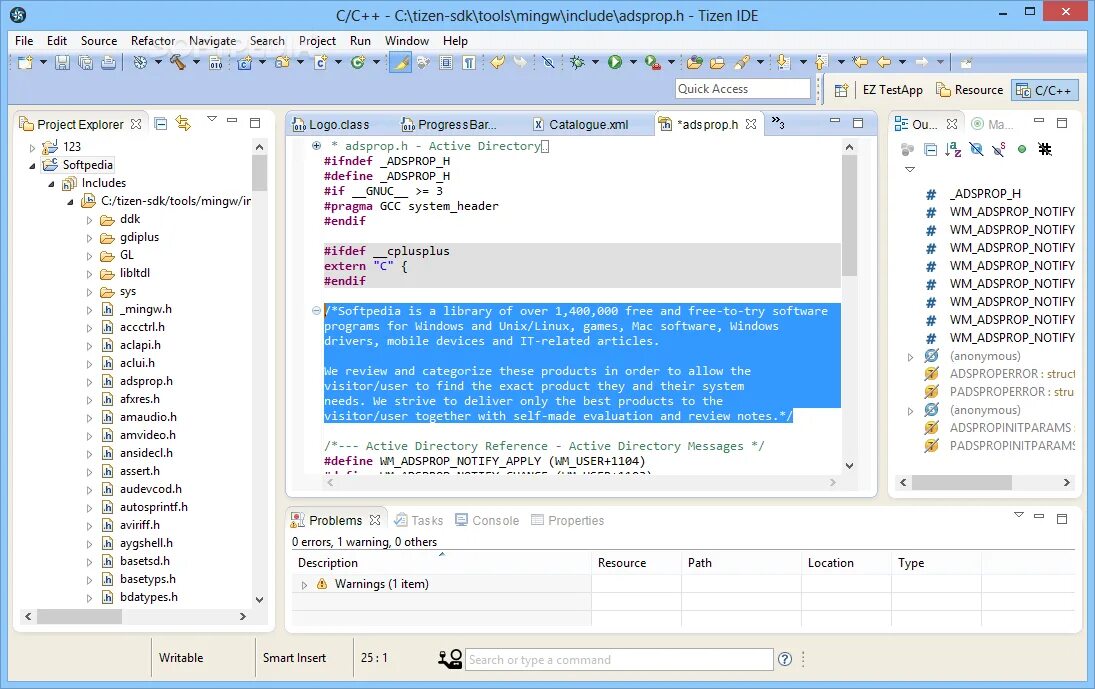This screenshot has height=689, width=1095.
Task: Click the binary 010 toolbar icon
Action: pyautogui.click(x=216, y=63)
